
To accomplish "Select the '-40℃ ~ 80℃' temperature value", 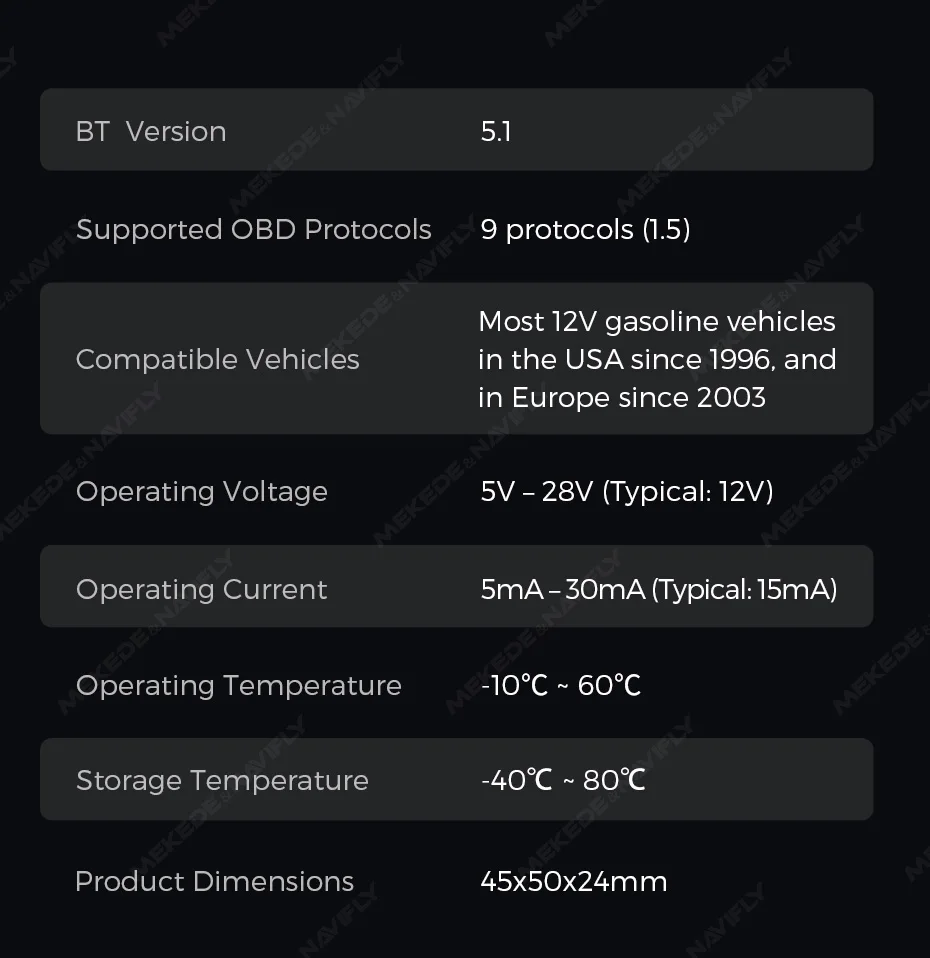I will coord(563,780).
